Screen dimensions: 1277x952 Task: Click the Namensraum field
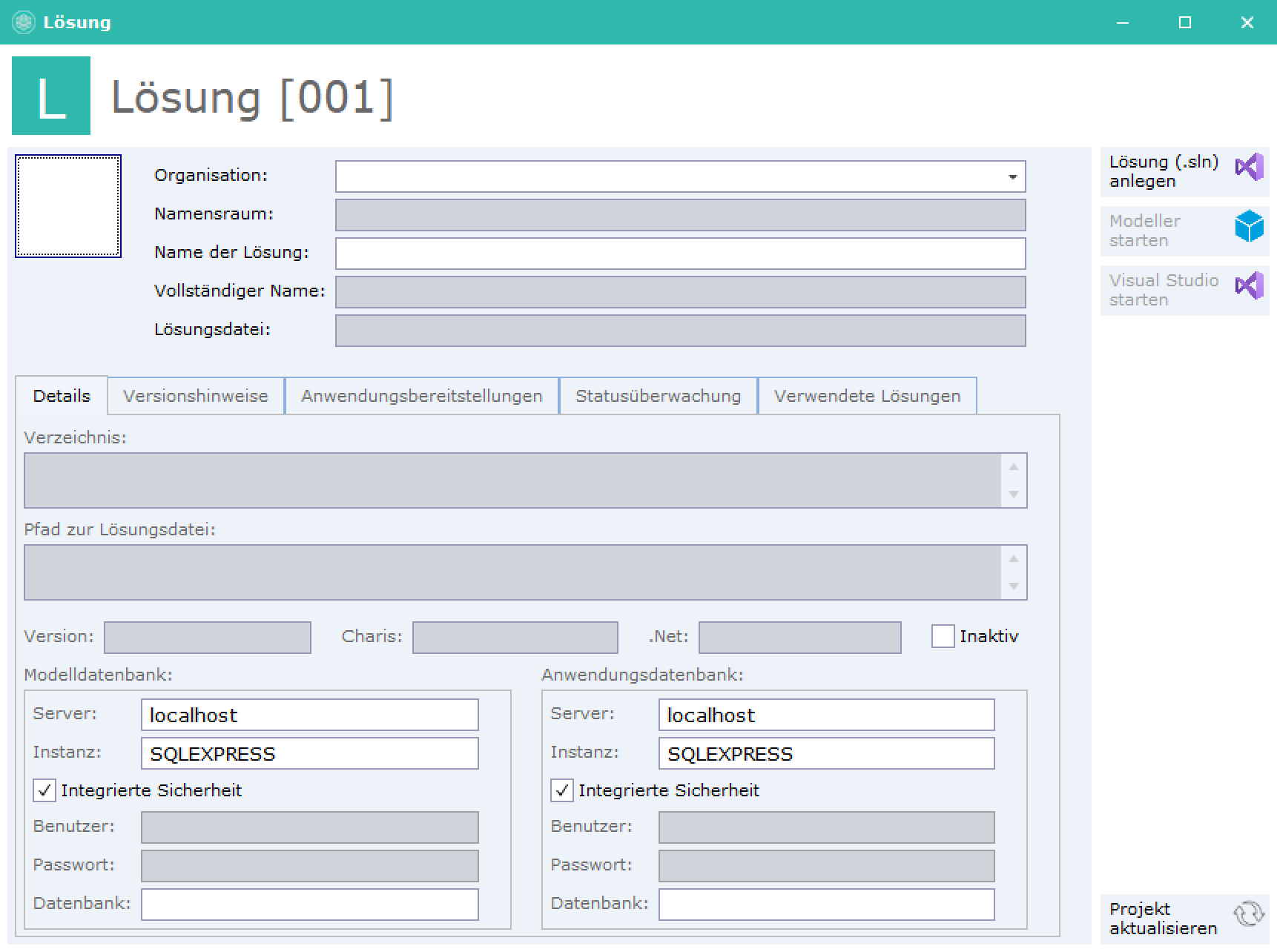[681, 215]
